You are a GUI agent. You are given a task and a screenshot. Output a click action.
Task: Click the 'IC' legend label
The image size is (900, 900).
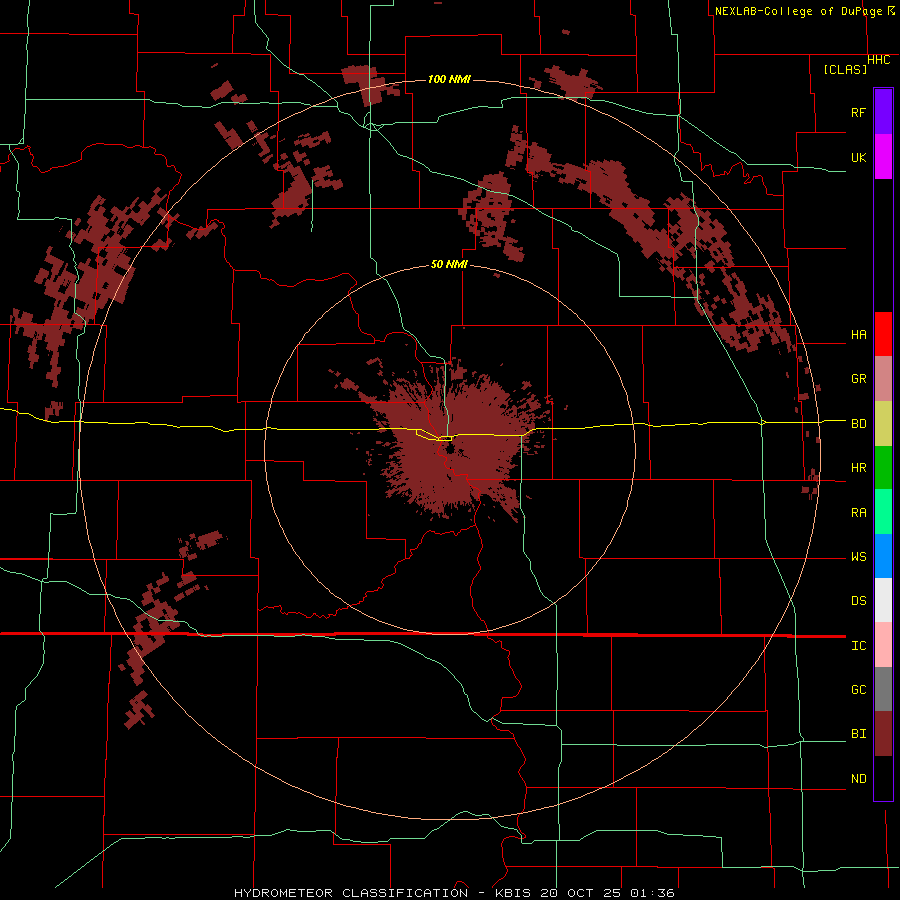[858, 646]
